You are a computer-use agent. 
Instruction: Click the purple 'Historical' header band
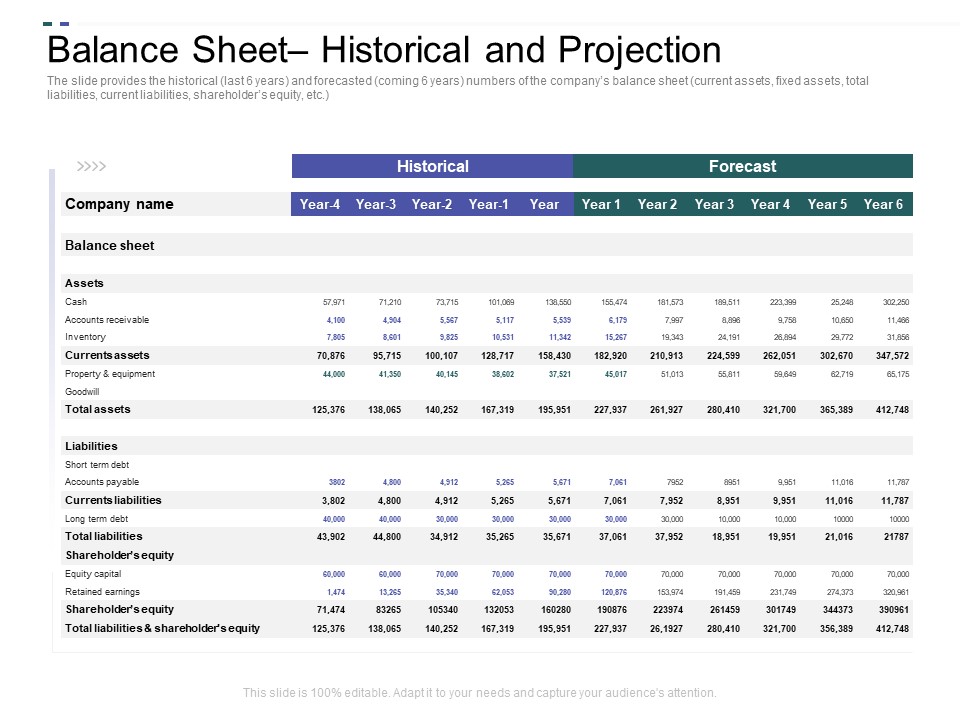(x=432, y=166)
